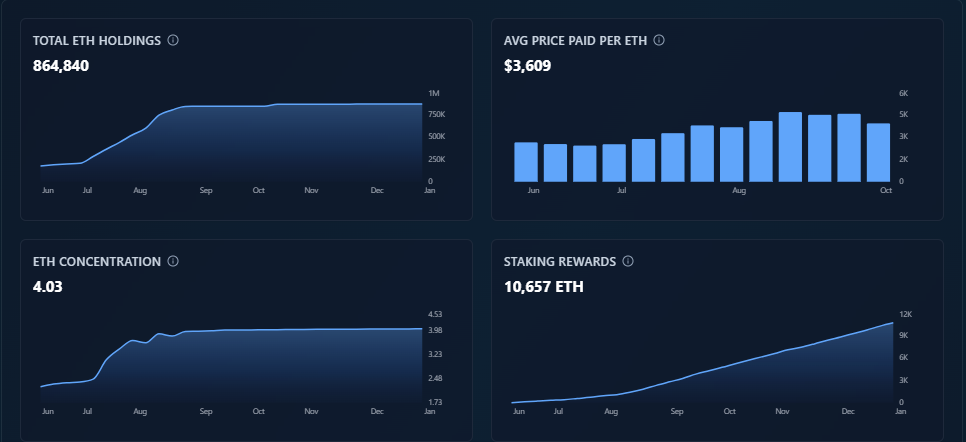Click the info icon next to Staking Rewards
The height and width of the screenshot is (442, 966).
pyautogui.click(x=628, y=262)
